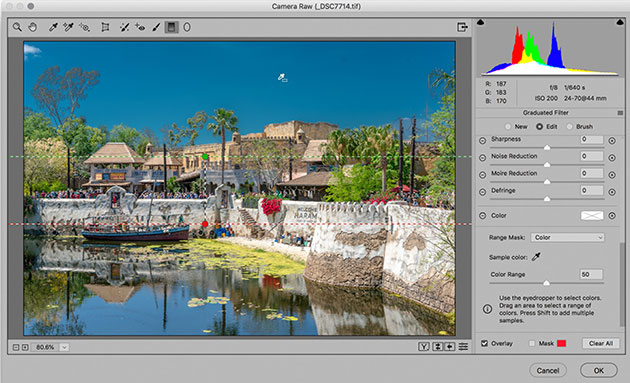Click the Cancel button
Screen dimensions: 630x383
(x=548, y=370)
